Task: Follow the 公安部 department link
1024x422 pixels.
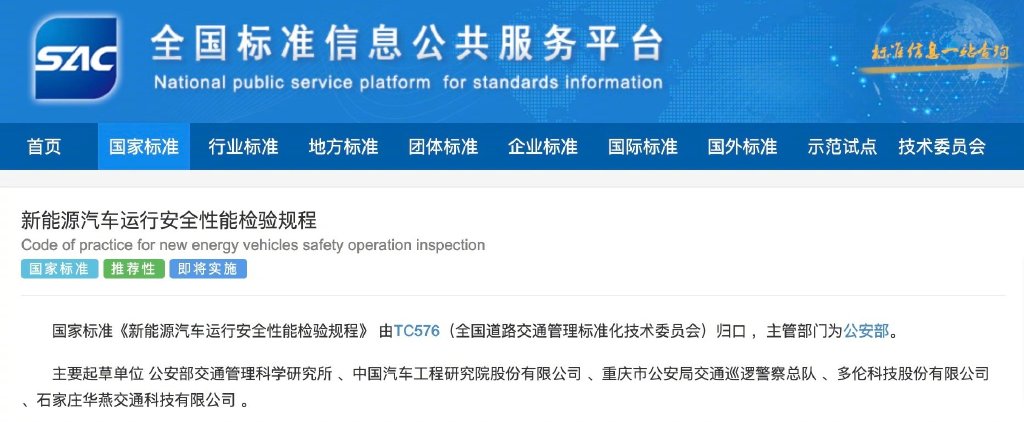Action: point(867,331)
